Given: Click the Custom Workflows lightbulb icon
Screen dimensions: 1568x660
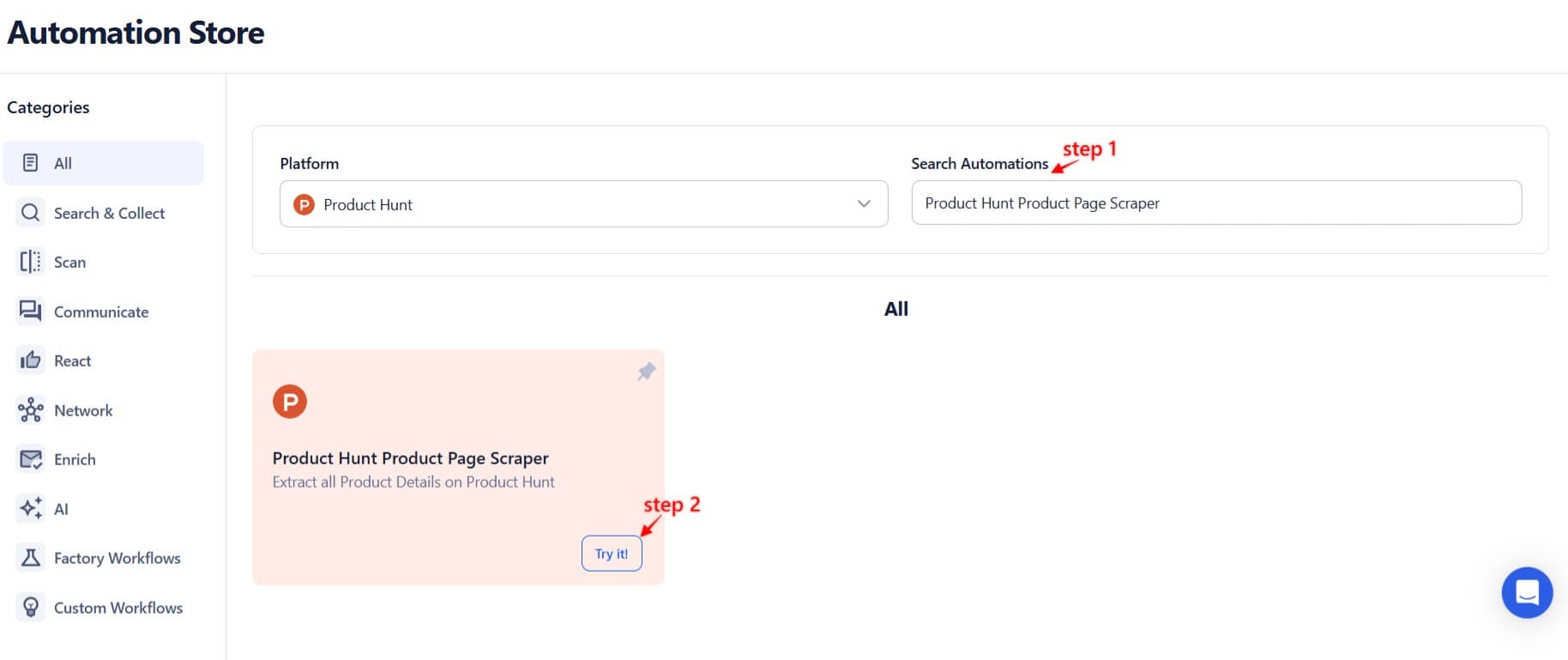Looking at the screenshot, I should click(x=30, y=607).
